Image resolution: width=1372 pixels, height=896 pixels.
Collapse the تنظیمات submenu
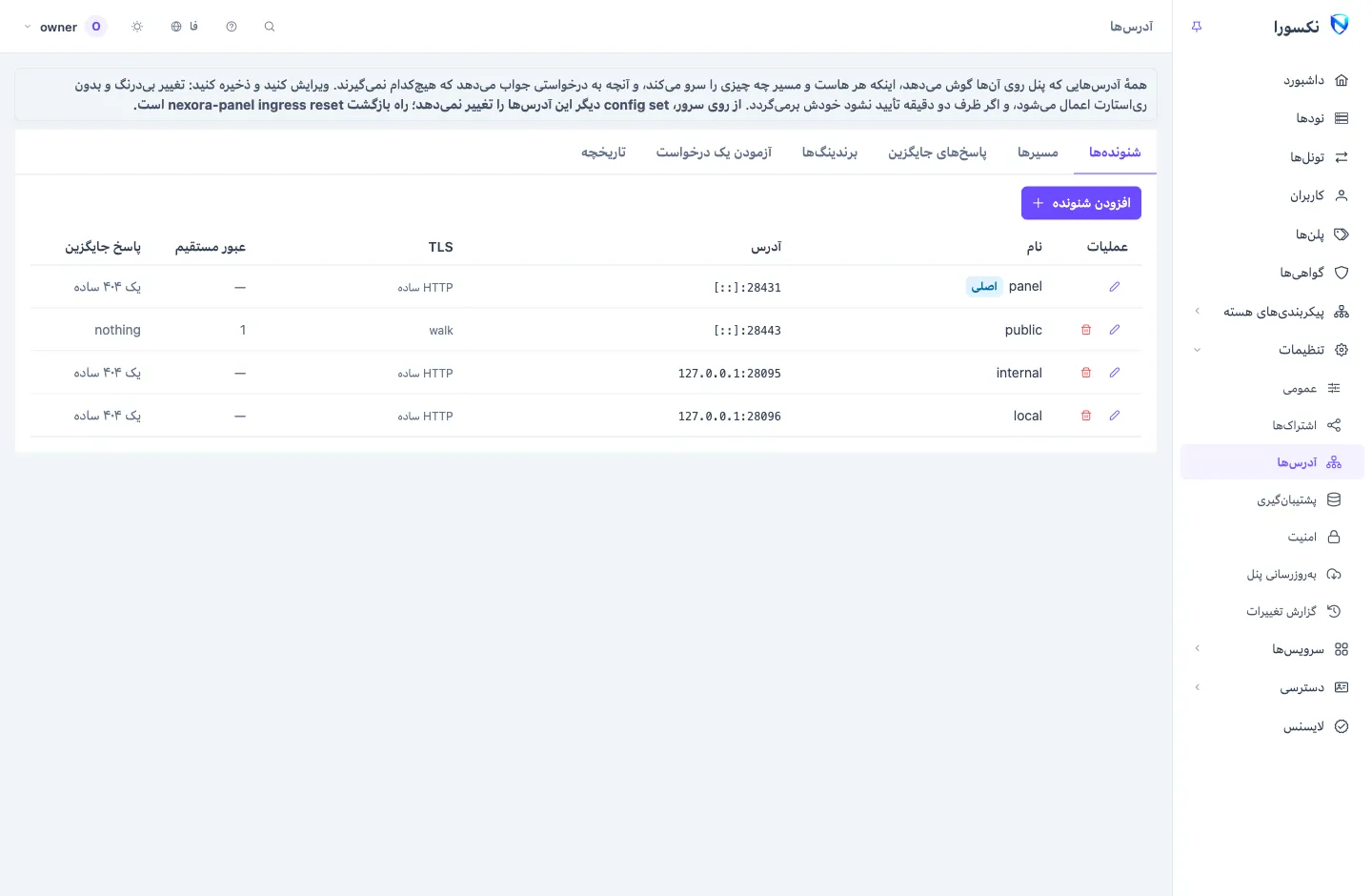point(1272,350)
